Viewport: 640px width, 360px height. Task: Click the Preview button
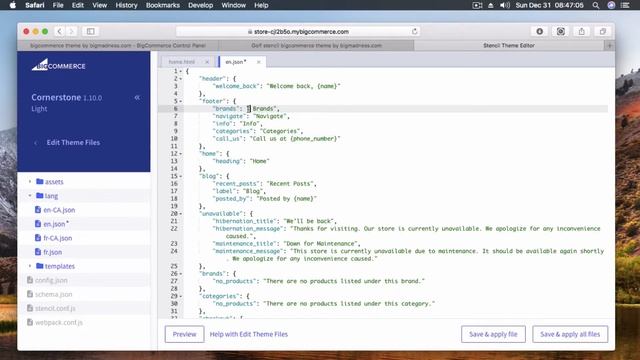(x=184, y=334)
